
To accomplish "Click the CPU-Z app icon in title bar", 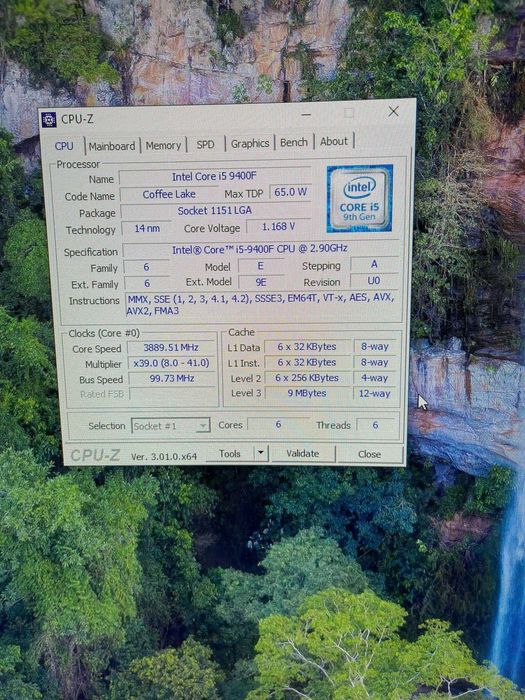I will [49, 120].
